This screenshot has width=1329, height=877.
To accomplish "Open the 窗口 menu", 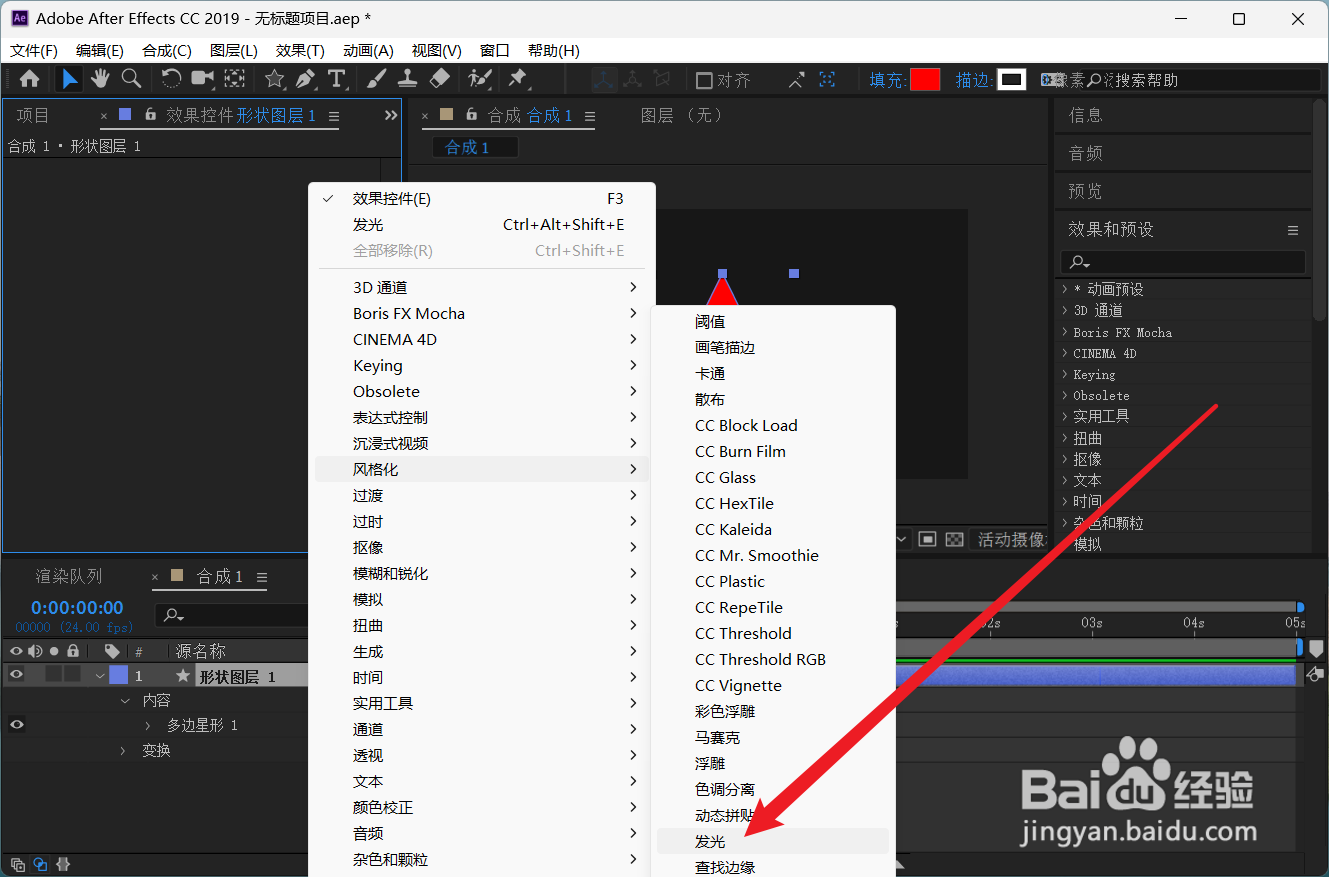I will (x=496, y=50).
